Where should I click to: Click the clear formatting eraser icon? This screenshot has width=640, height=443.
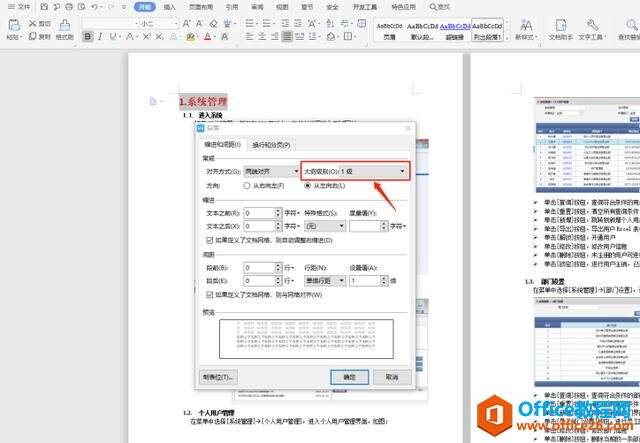click(x=213, y=23)
